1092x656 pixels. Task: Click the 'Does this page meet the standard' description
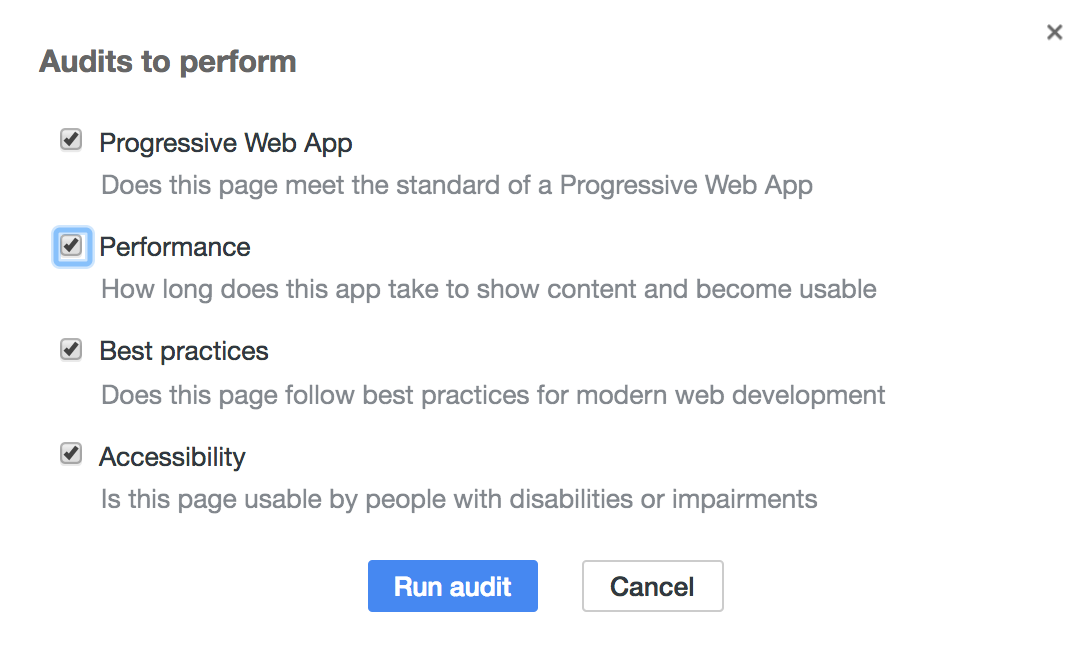point(457,186)
